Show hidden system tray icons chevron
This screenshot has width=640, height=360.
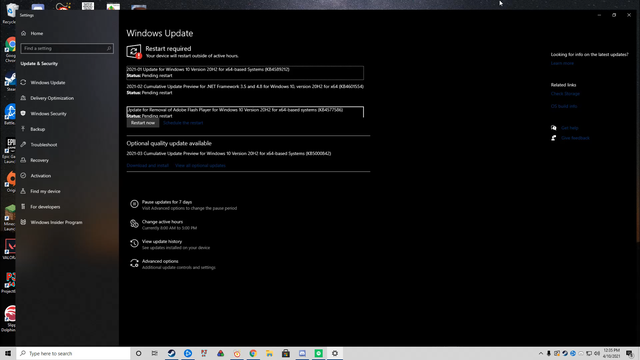[541, 353]
